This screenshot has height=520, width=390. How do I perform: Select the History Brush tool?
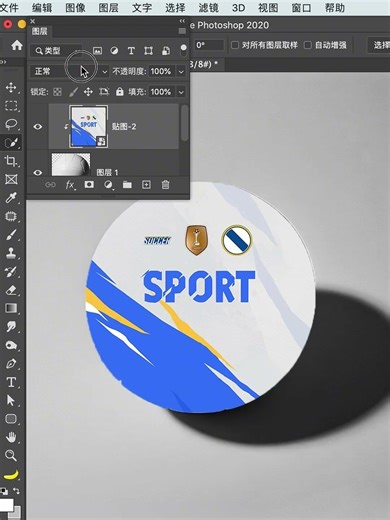coord(11,271)
